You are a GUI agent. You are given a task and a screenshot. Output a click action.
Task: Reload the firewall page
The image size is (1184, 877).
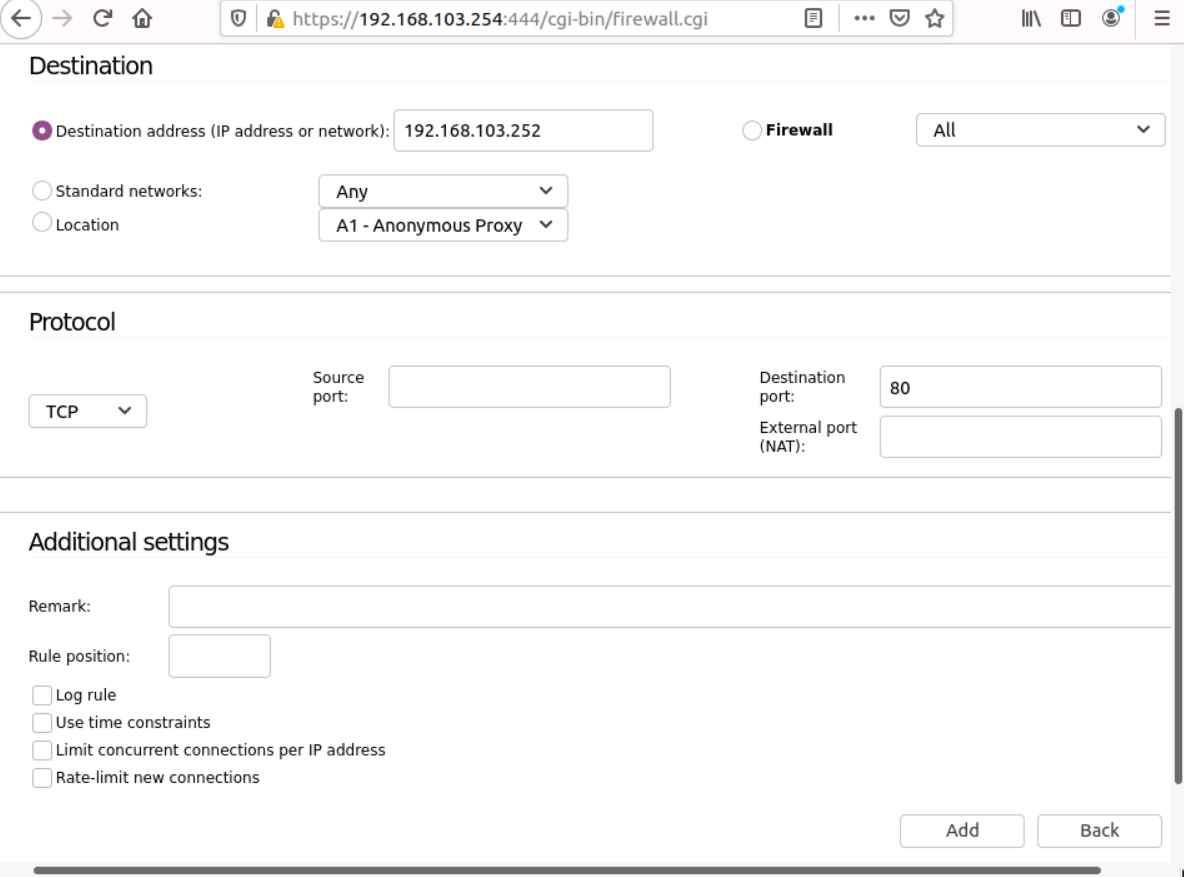102,20
